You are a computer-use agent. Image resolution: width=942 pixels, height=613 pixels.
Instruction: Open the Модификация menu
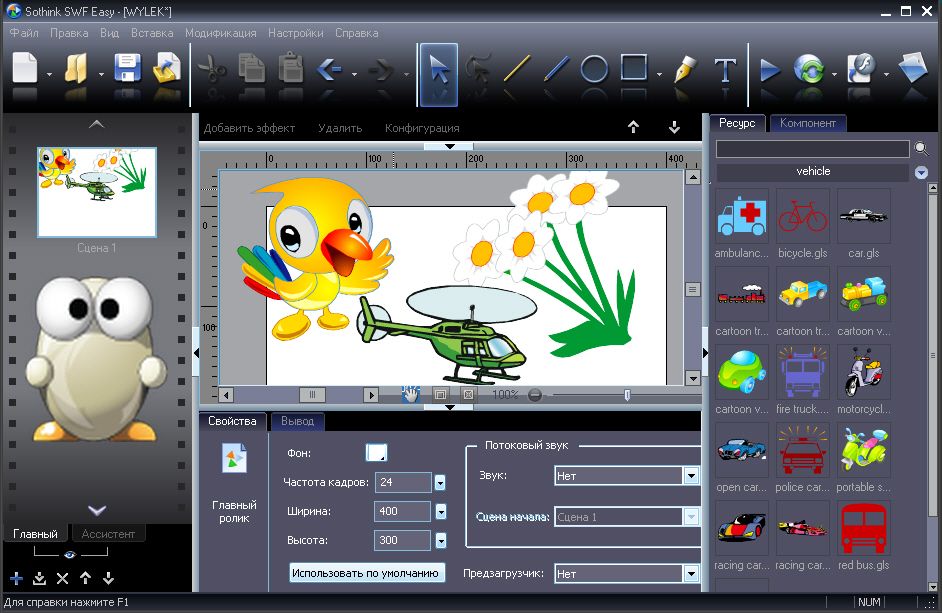pyautogui.click(x=220, y=33)
